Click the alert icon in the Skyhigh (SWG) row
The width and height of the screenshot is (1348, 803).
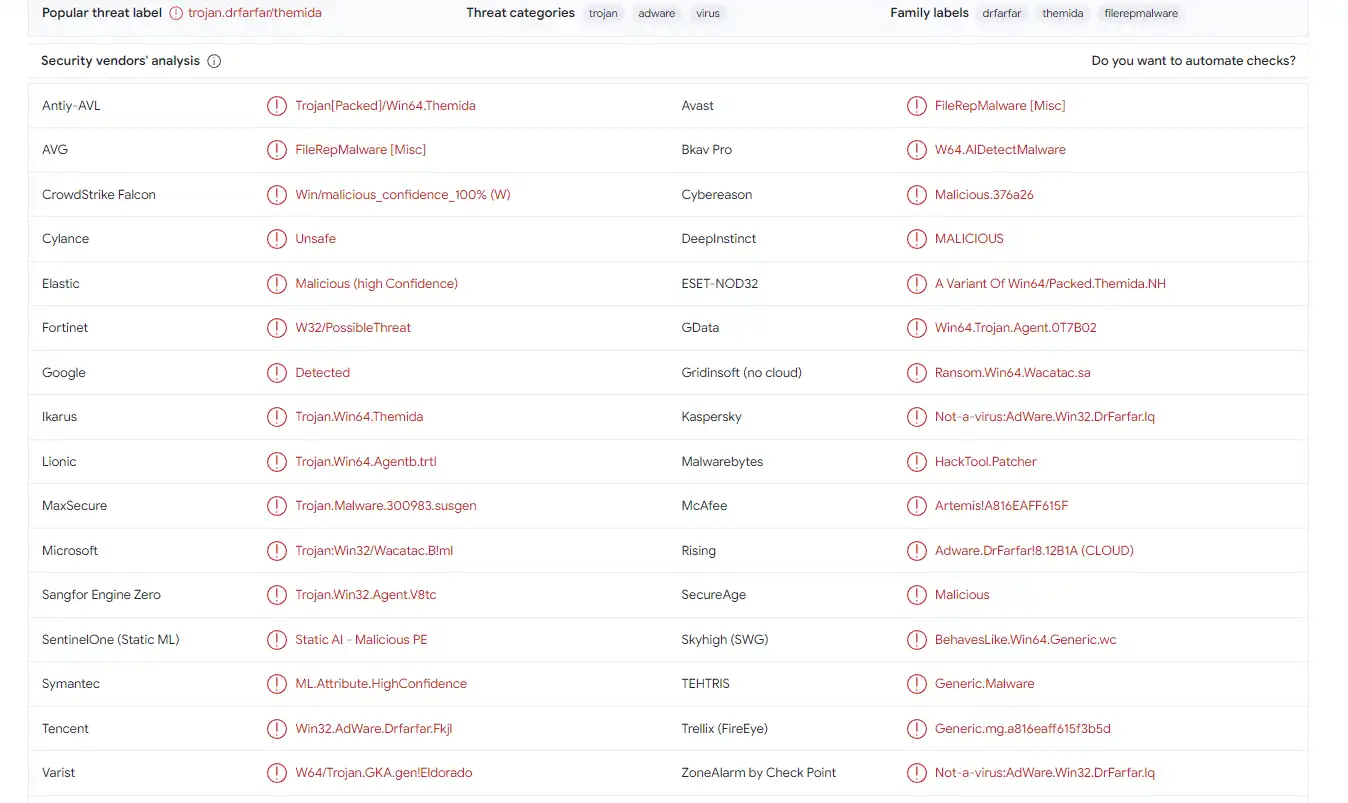click(x=916, y=640)
